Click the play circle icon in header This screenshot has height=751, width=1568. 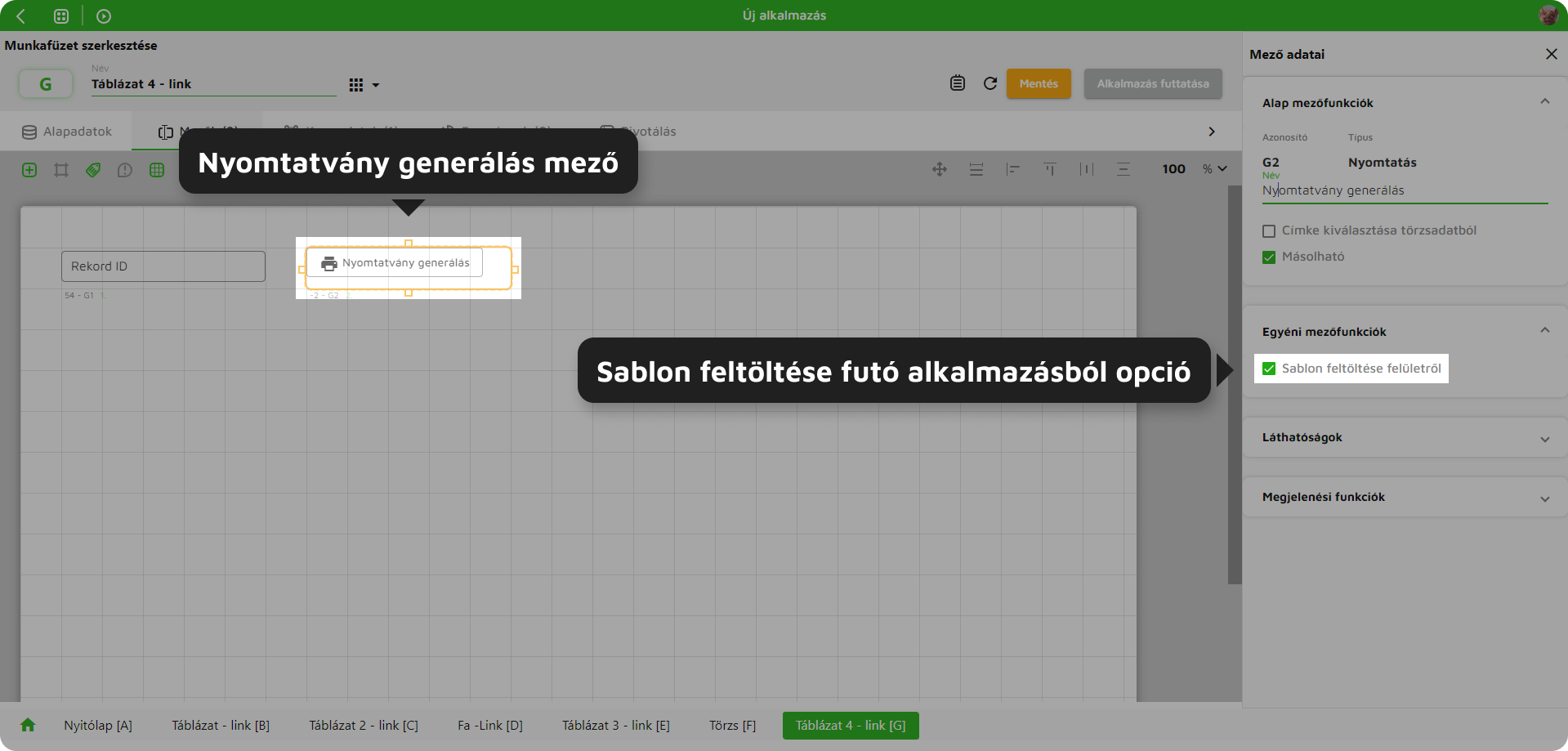pos(104,16)
